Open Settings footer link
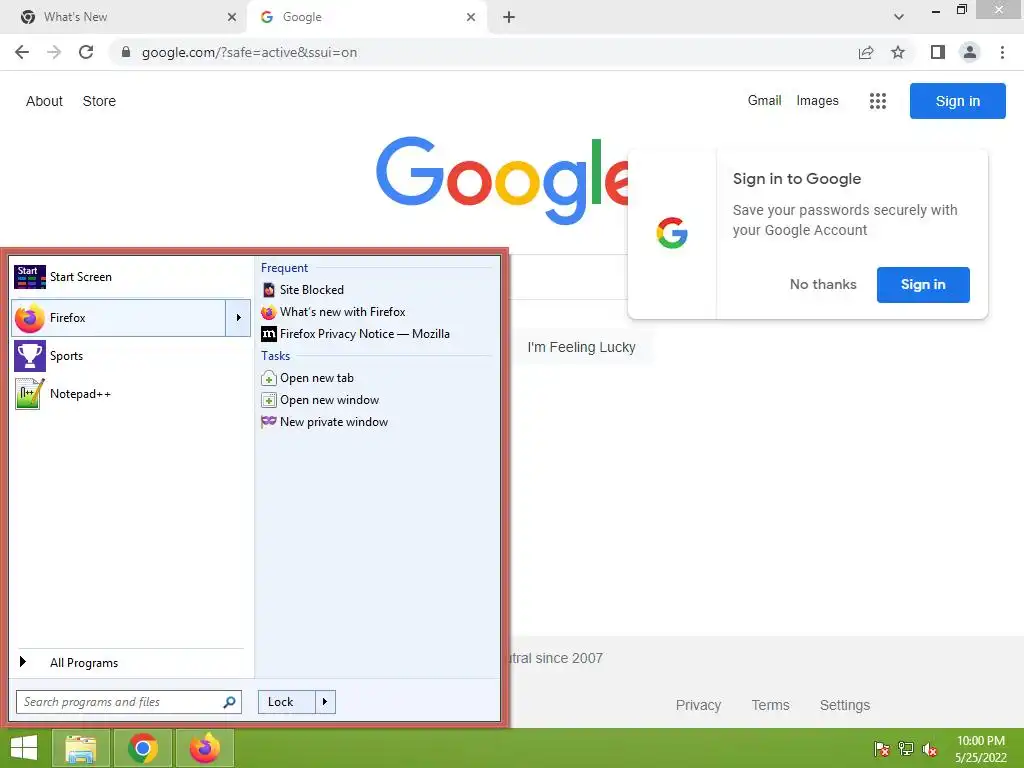The image size is (1024, 768). (844, 705)
